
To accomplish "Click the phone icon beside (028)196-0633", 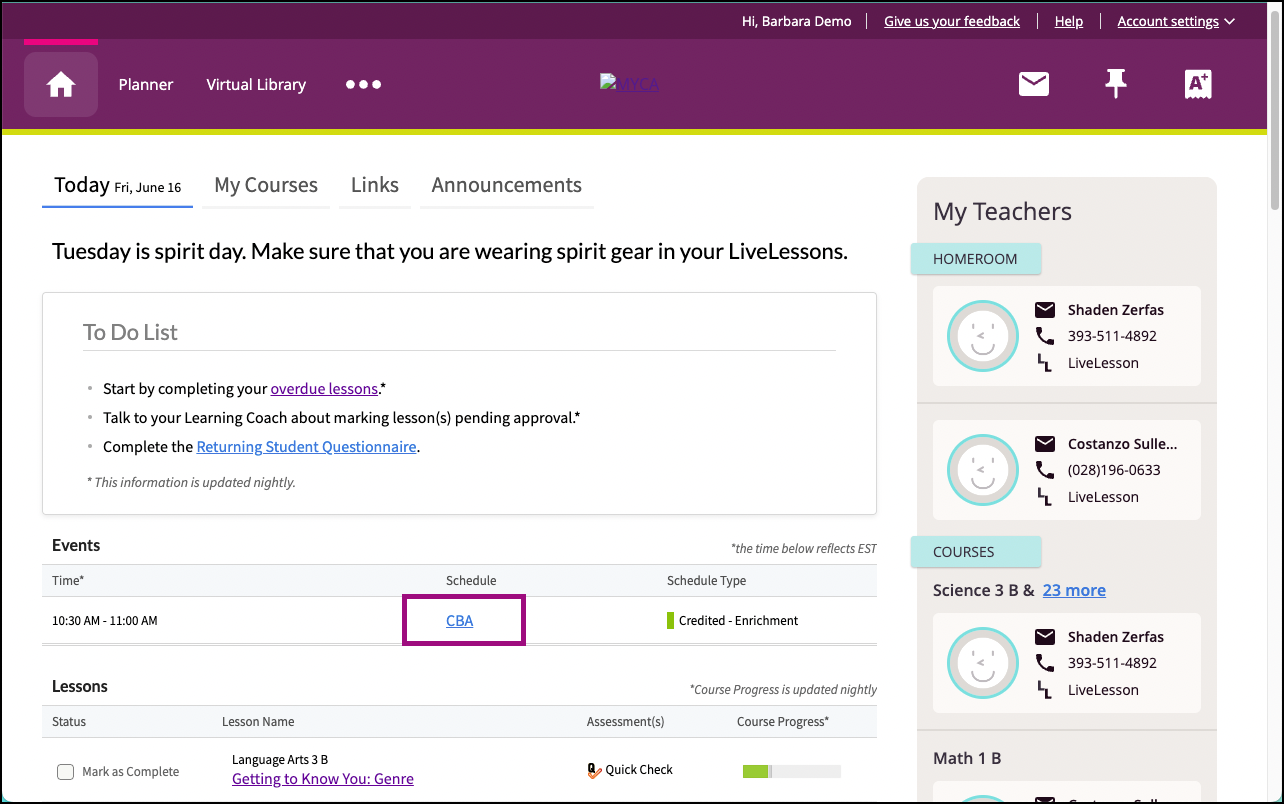I will [1044, 470].
